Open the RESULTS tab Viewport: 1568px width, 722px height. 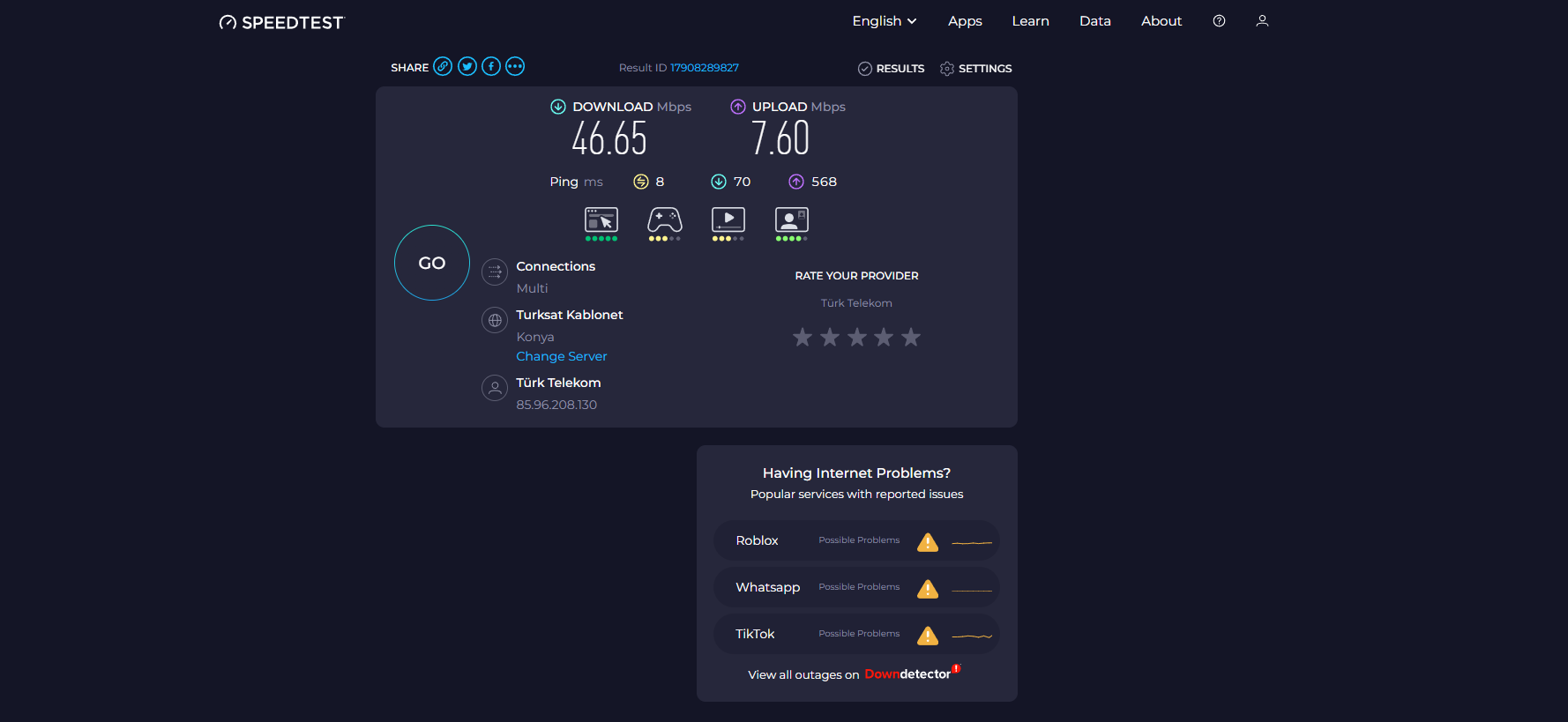click(892, 69)
